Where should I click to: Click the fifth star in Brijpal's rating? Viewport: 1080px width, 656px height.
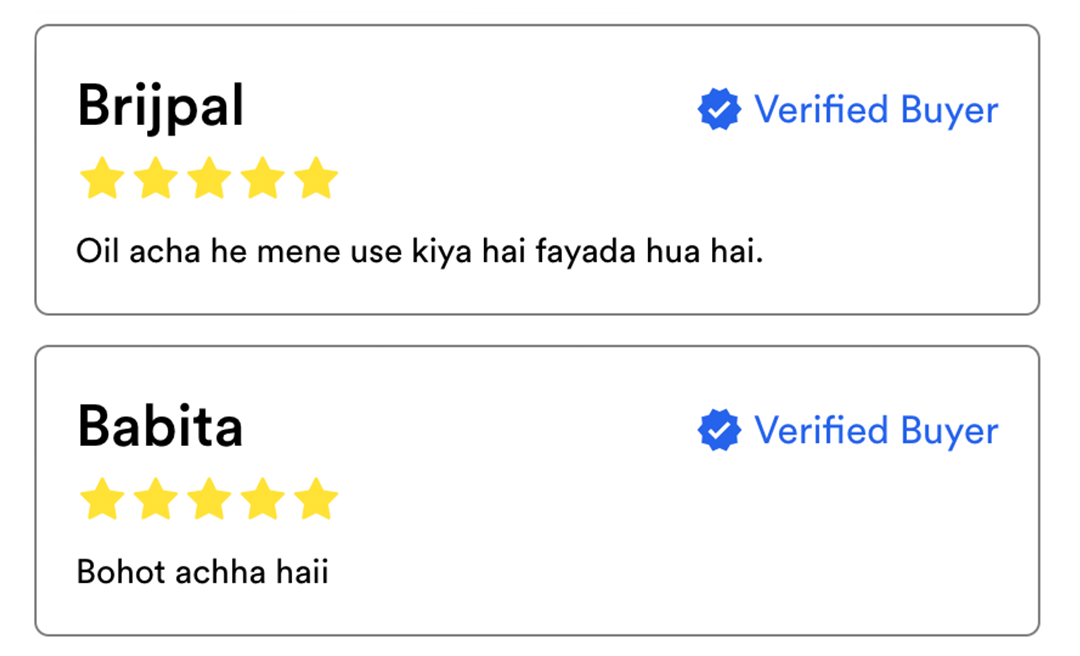coord(317,178)
